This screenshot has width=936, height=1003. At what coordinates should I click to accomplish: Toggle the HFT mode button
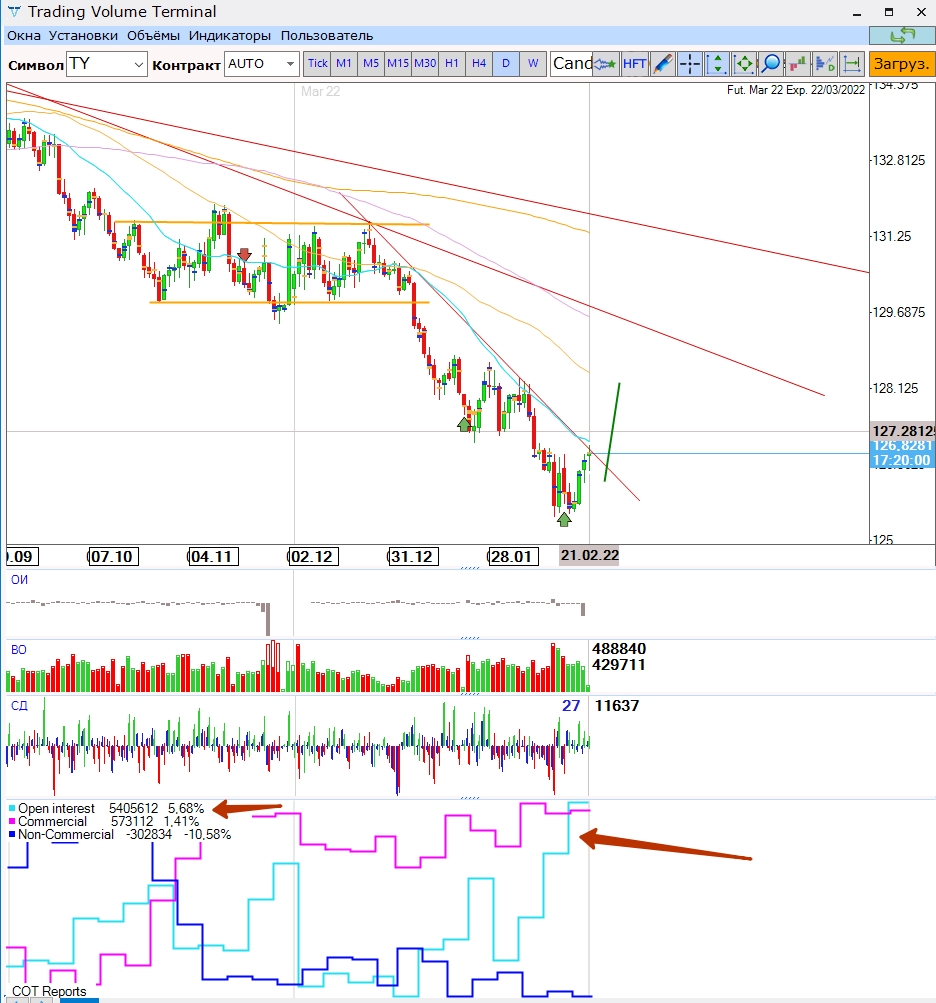click(634, 64)
